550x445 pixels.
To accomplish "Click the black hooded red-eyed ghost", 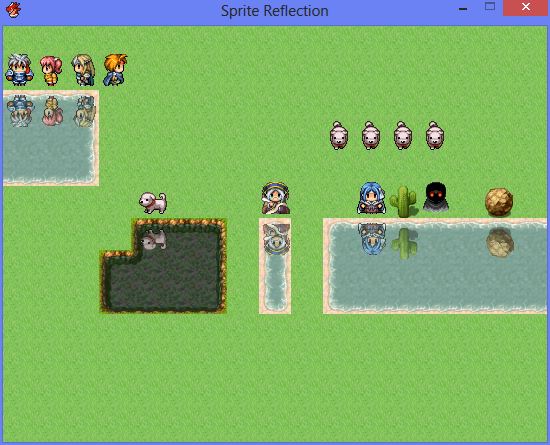I will point(436,197).
